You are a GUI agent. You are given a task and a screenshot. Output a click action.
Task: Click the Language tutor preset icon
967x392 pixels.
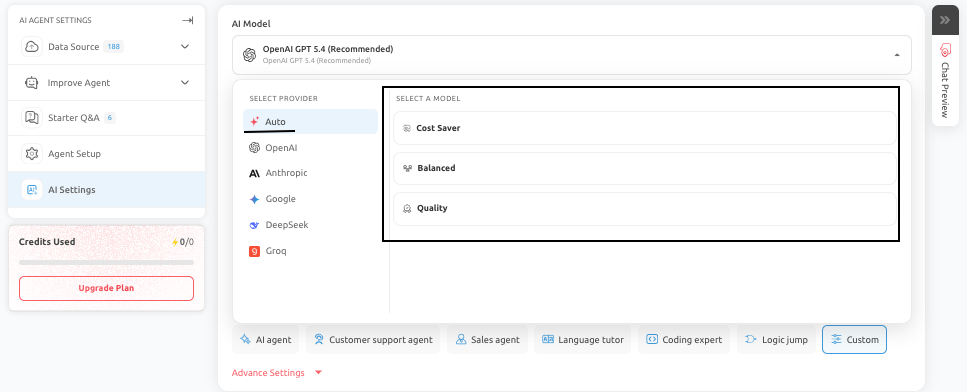[x=548, y=340]
